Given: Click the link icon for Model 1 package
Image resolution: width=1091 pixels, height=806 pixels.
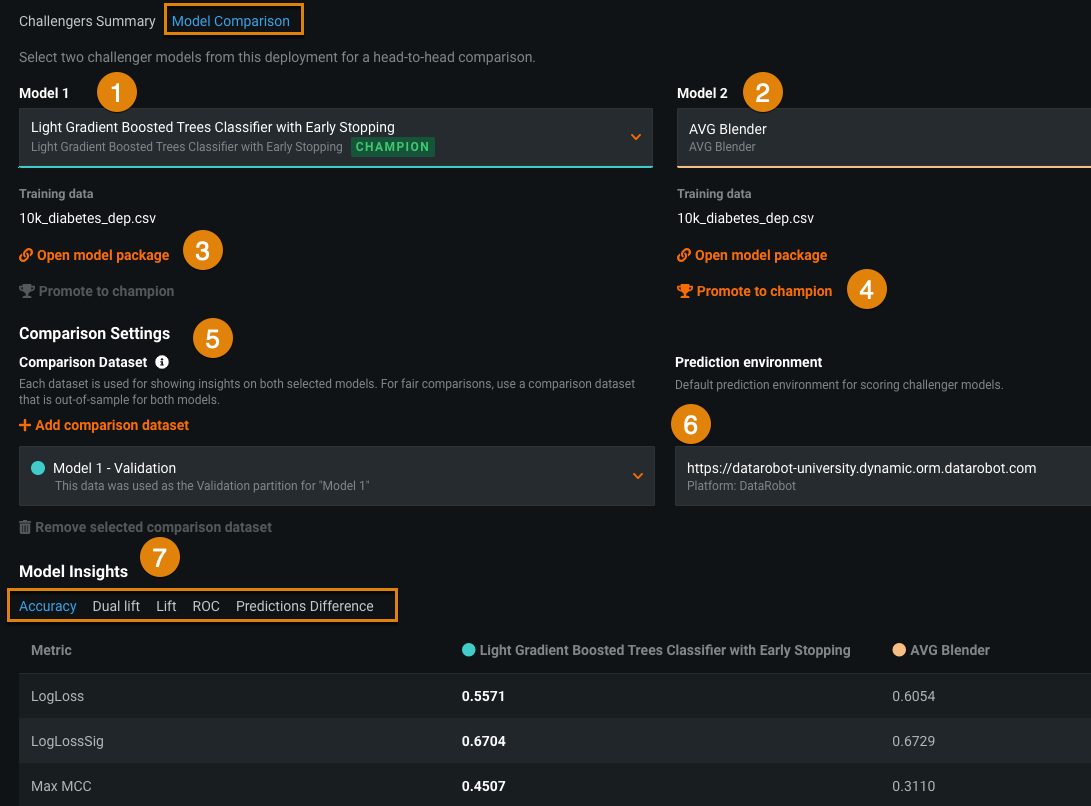Looking at the screenshot, I should [x=26, y=255].
